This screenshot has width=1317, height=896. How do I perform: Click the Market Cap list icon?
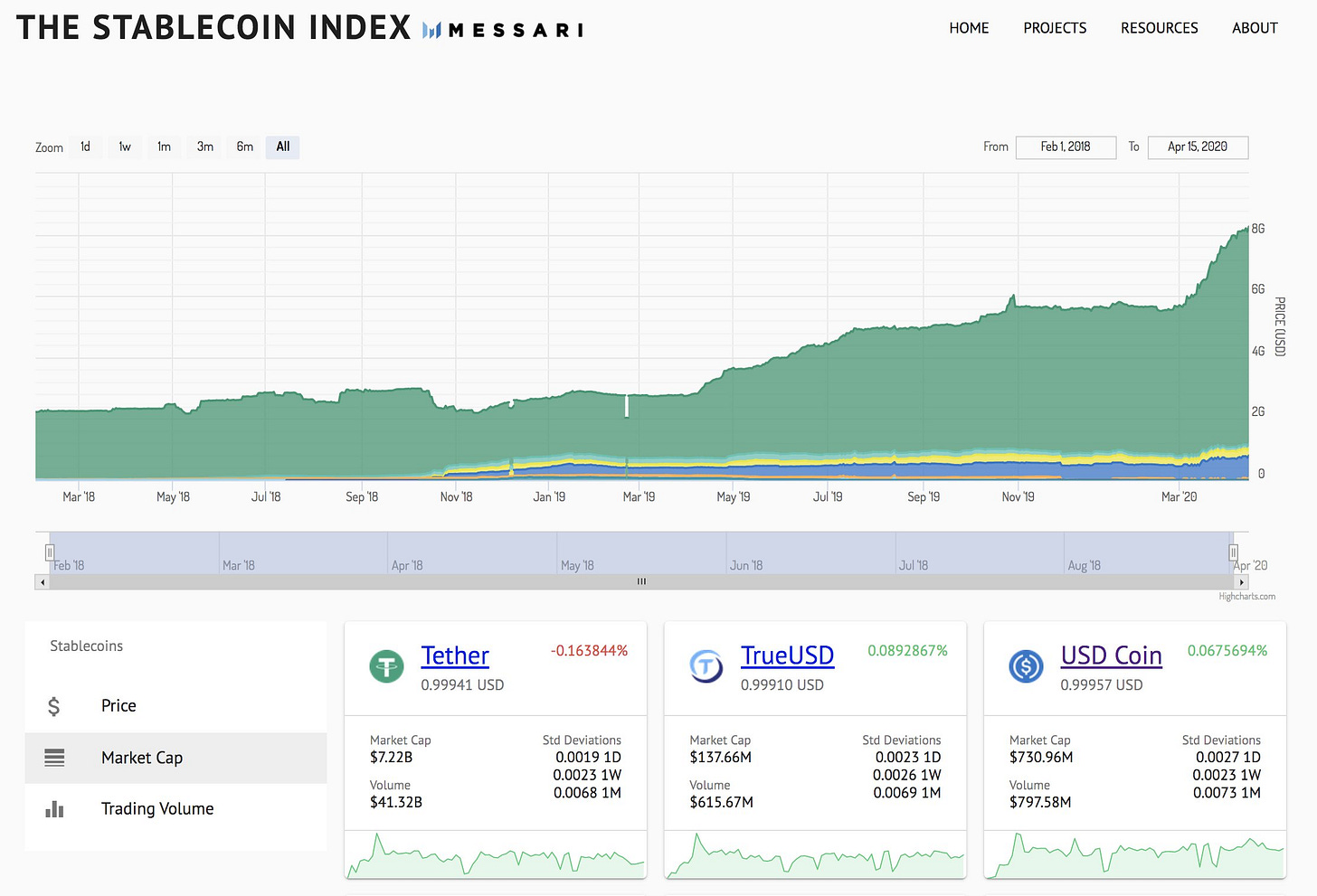click(x=54, y=758)
